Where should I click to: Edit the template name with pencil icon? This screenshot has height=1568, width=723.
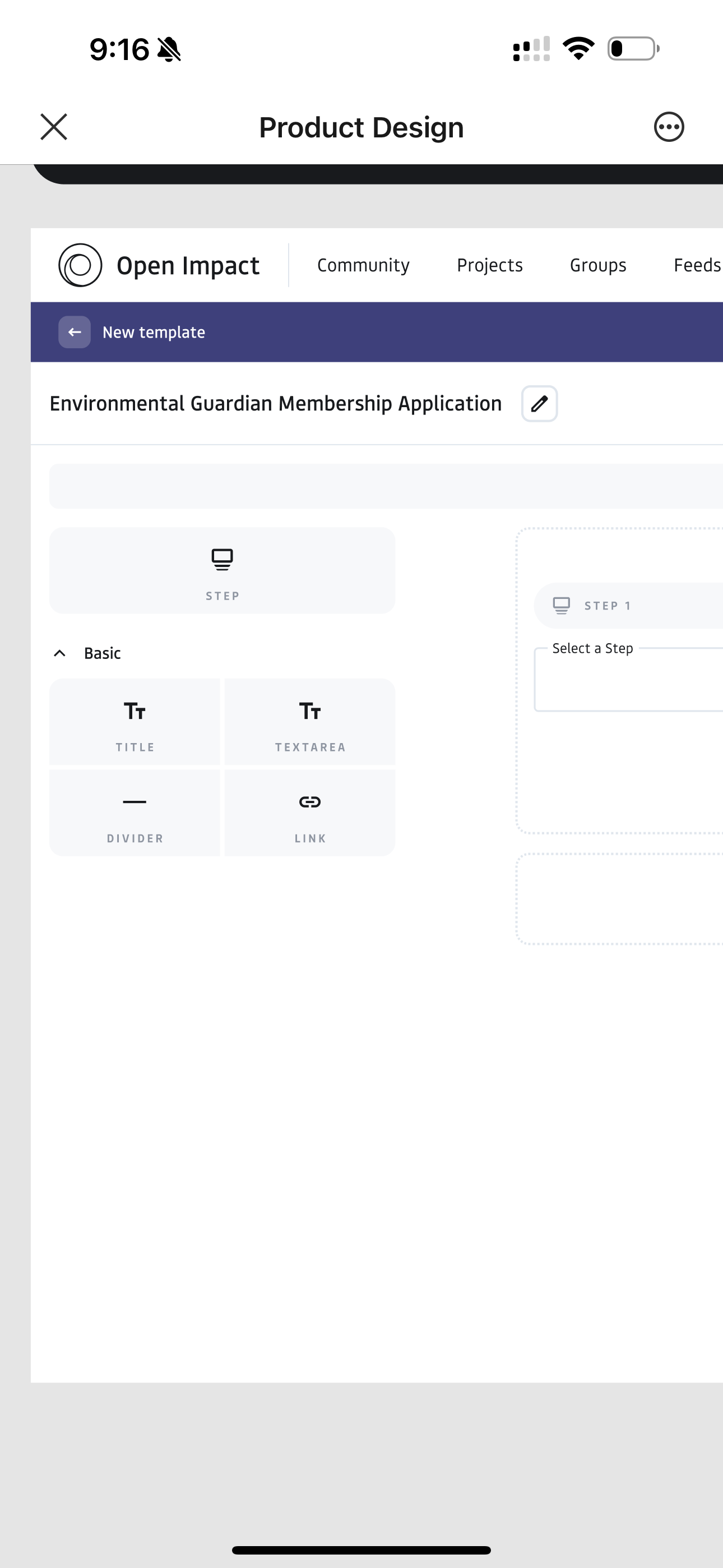coord(539,403)
